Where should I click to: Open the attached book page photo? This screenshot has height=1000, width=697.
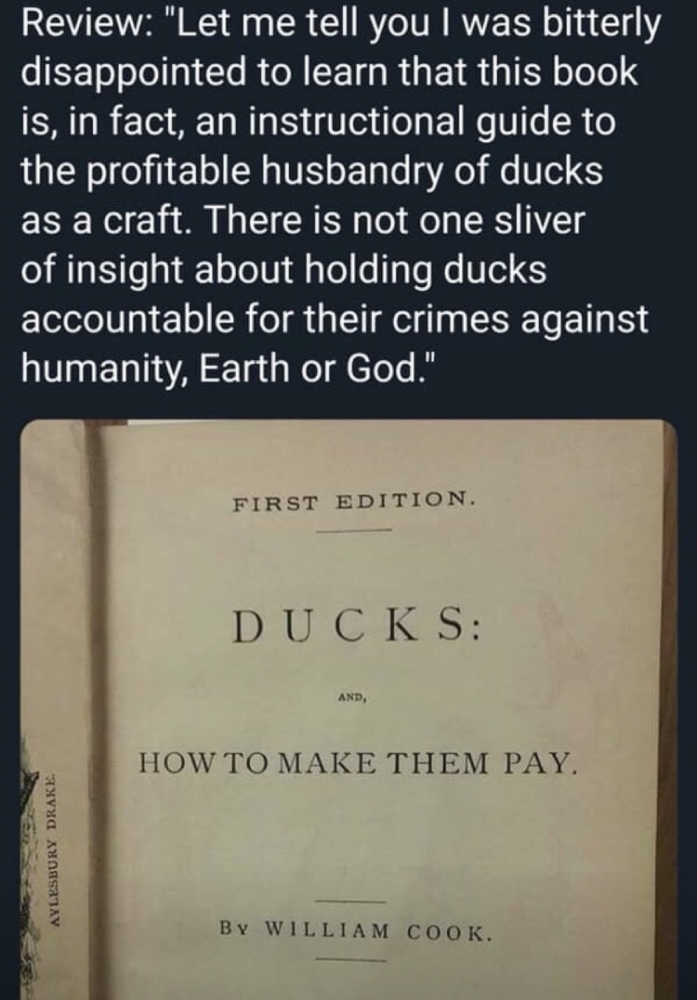349,710
